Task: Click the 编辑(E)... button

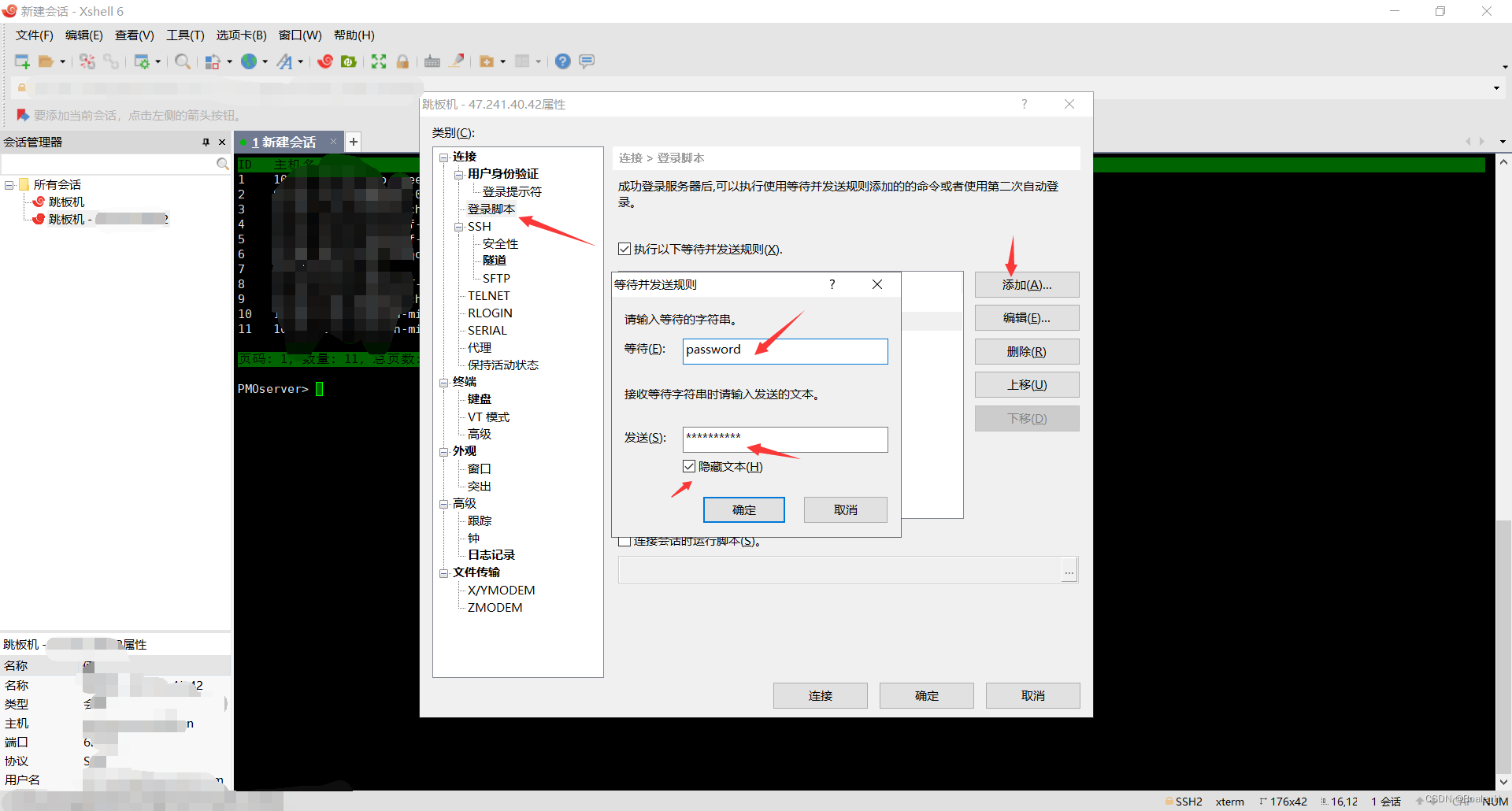Action: click(1027, 318)
